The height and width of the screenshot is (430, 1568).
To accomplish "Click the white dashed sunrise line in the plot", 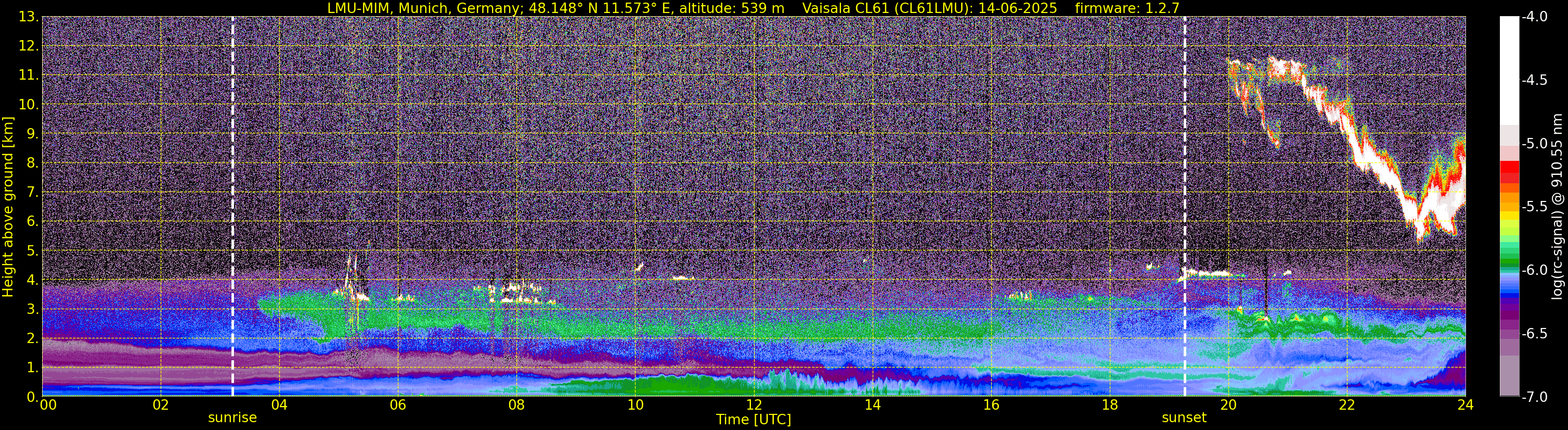I will point(232,206).
